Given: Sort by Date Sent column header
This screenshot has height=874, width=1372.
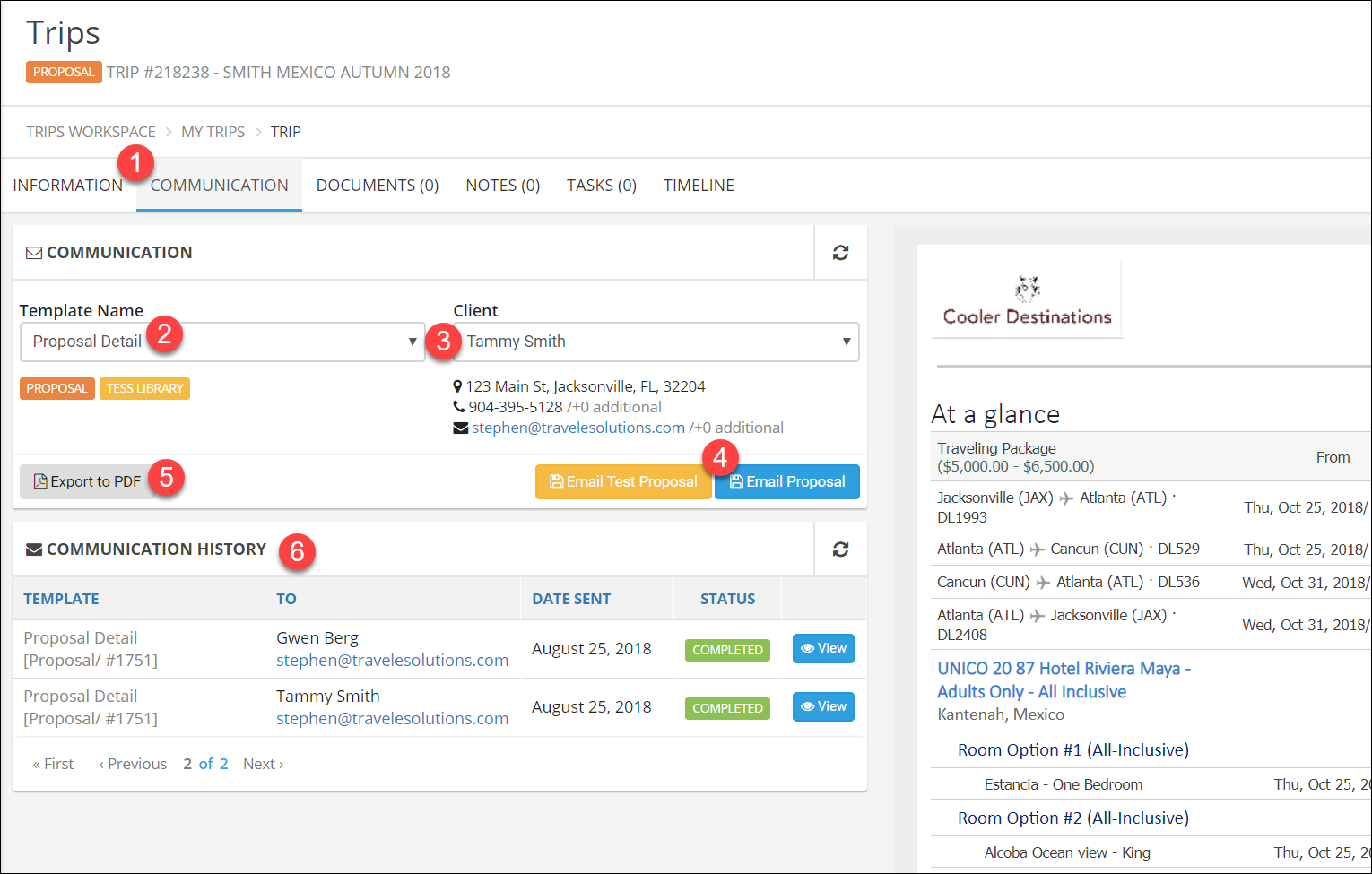Looking at the screenshot, I should (x=571, y=599).
